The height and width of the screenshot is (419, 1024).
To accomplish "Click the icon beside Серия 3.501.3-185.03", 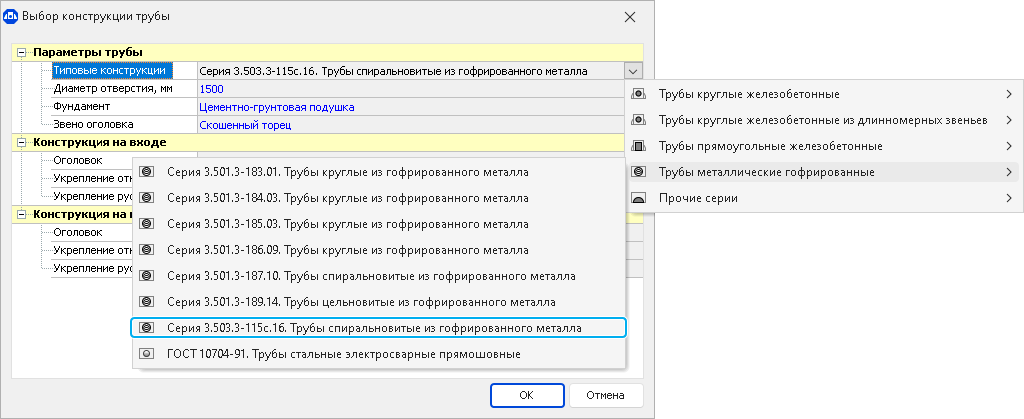I will click(147, 224).
